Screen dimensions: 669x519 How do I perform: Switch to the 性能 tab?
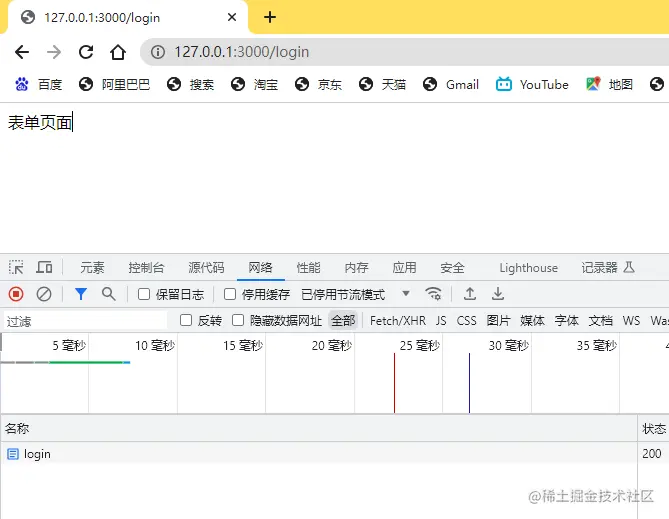click(308, 268)
